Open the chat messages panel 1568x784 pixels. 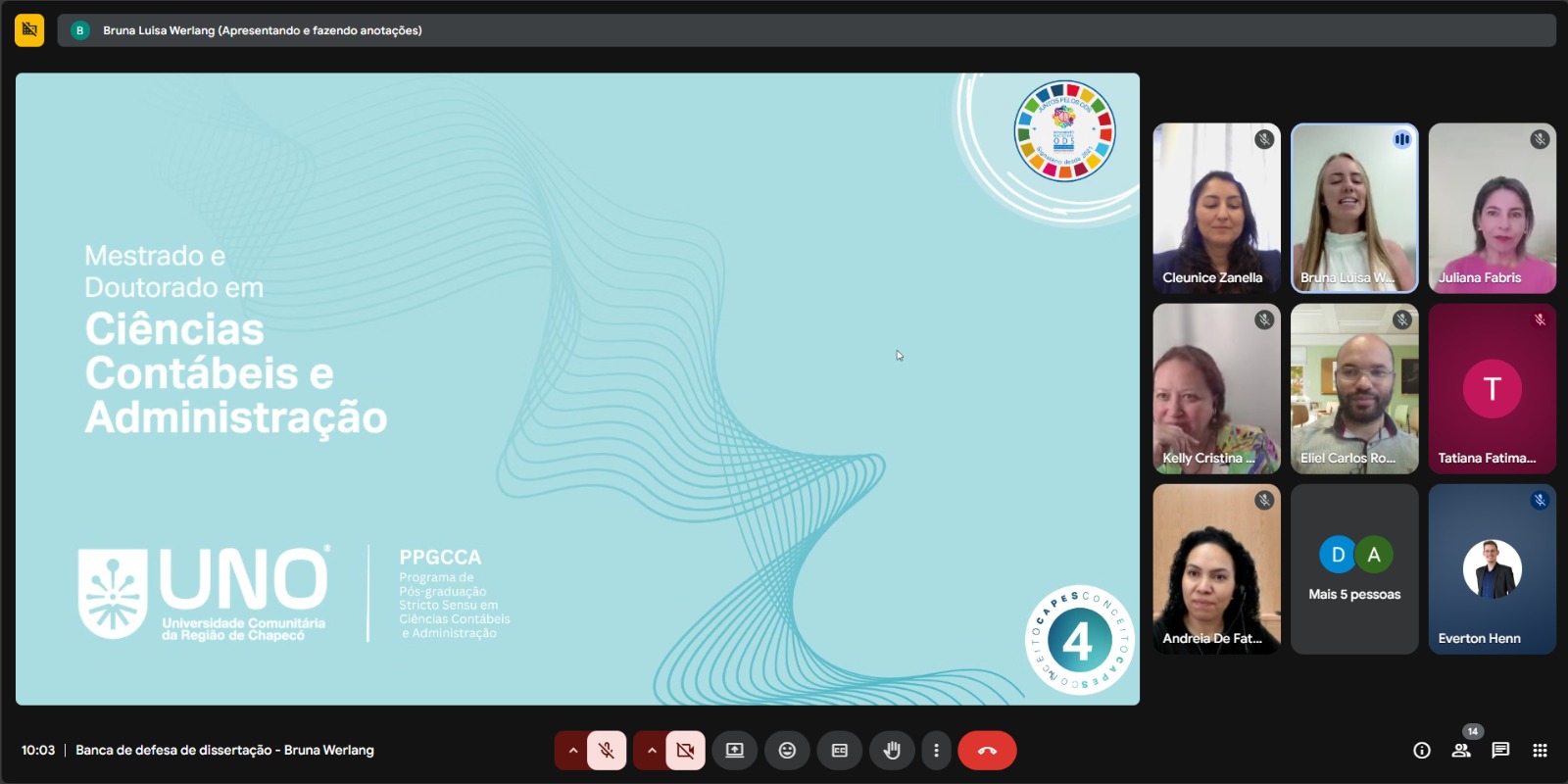coord(1500,751)
